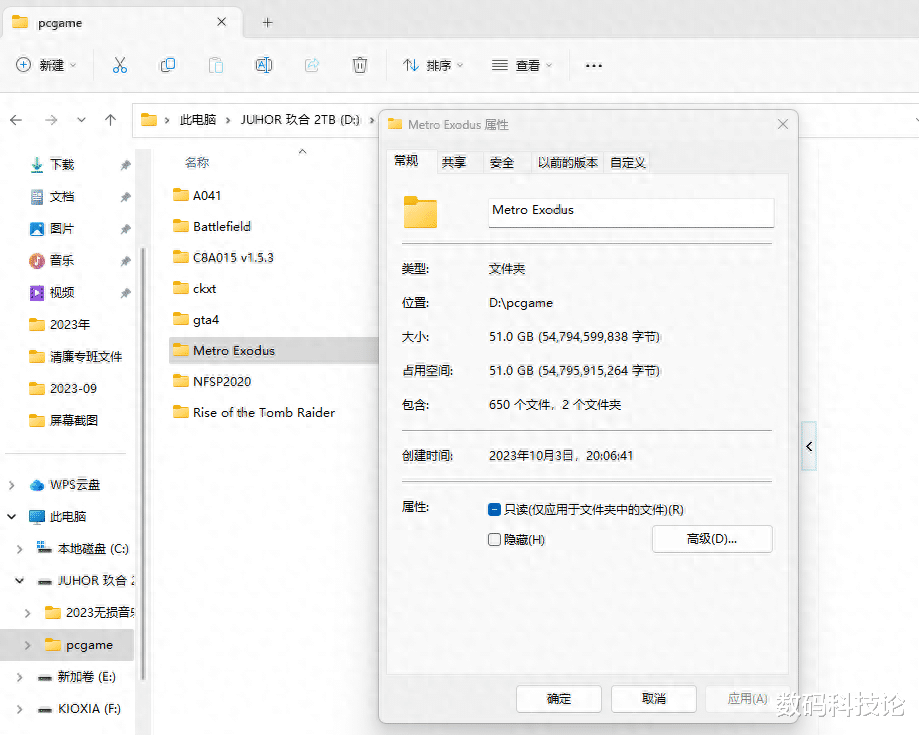919x735 pixels.
Task: Open the 2023年 folder in sidebar
Action: click(x=69, y=324)
